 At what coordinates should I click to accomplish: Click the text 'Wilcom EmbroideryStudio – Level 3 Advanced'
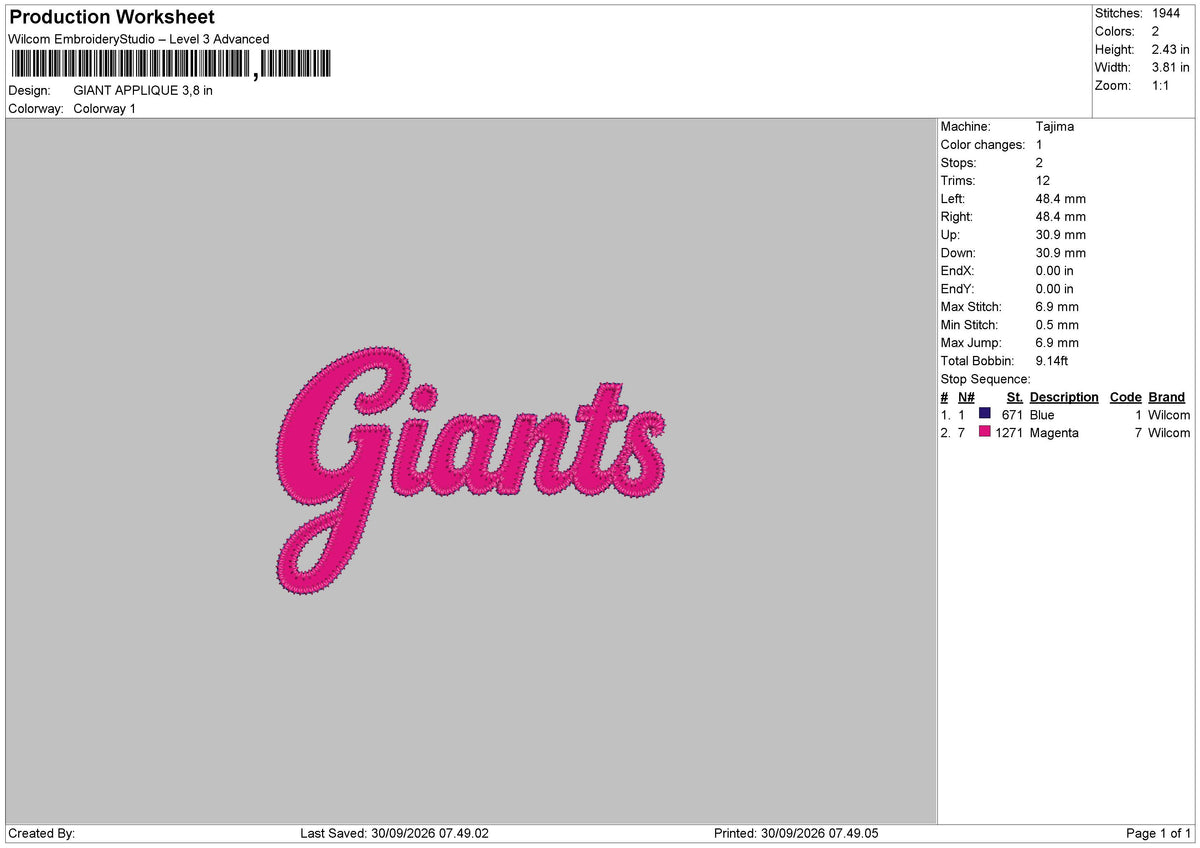139,39
